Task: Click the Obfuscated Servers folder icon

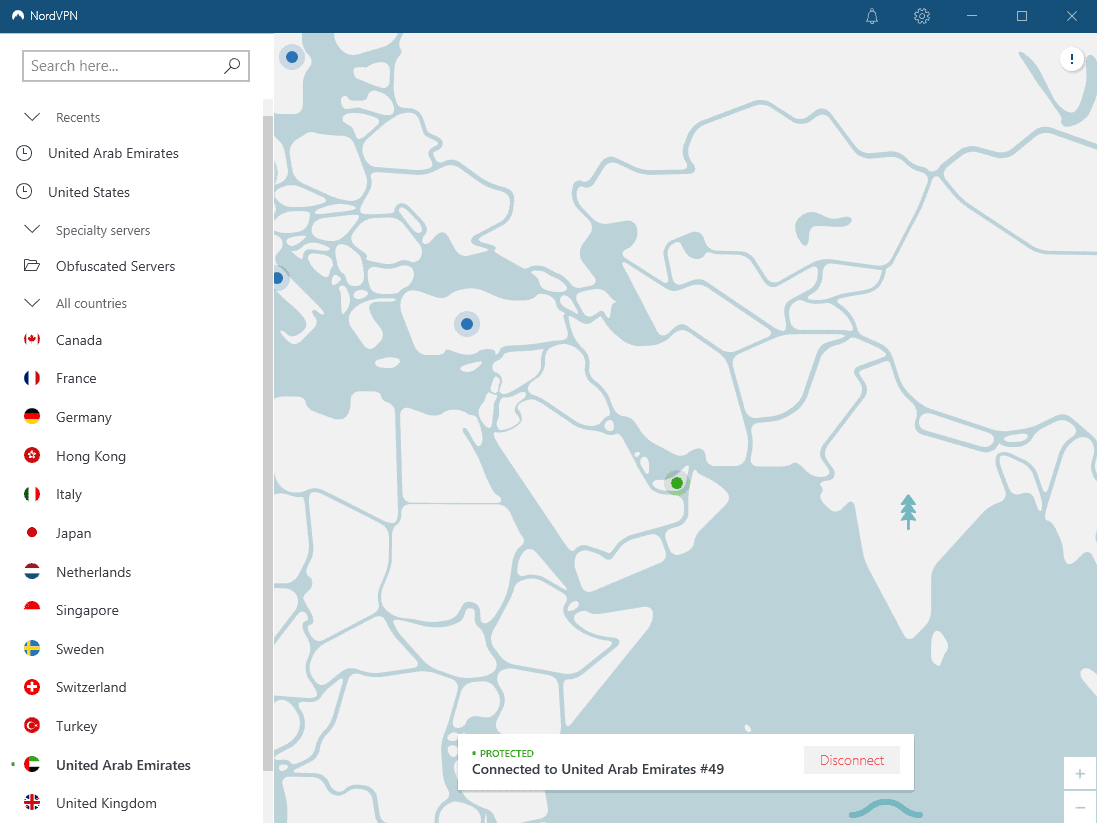Action: point(32,266)
